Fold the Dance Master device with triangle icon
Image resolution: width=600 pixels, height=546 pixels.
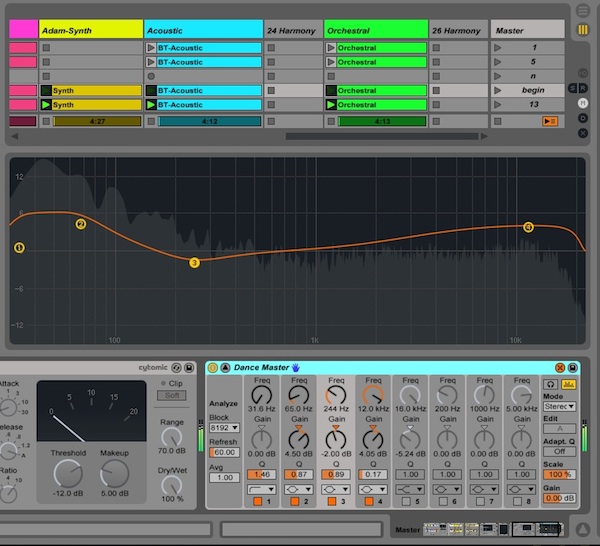tap(225, 367)
